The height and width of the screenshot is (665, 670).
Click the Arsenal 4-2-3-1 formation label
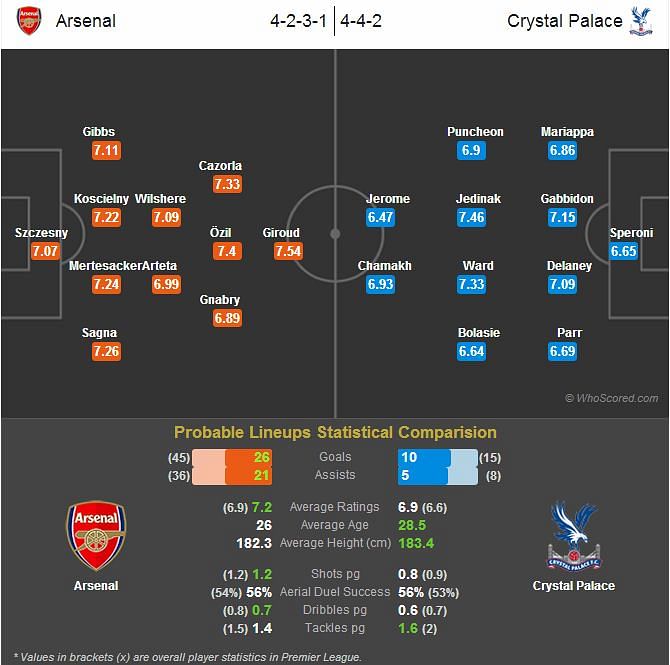pos(299,21)
